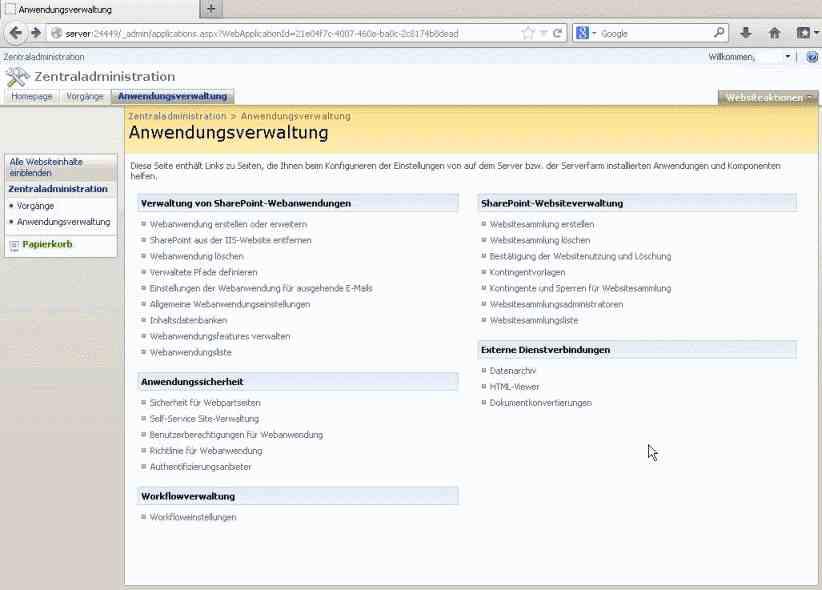Open the Authentifizierungsanbieter link
822x590 pixels.
(x=200, y=467)
